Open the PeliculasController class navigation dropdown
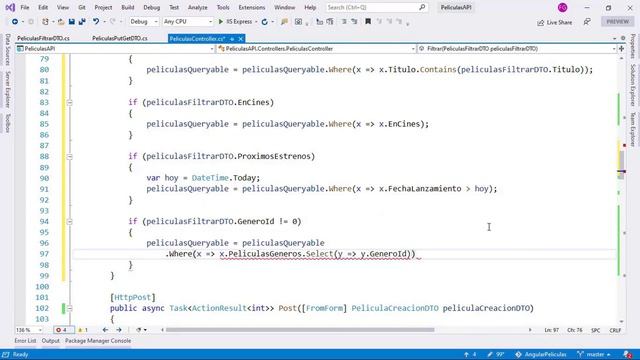The height and width of the screenshot is (360, 640). (x=316, y=49)
